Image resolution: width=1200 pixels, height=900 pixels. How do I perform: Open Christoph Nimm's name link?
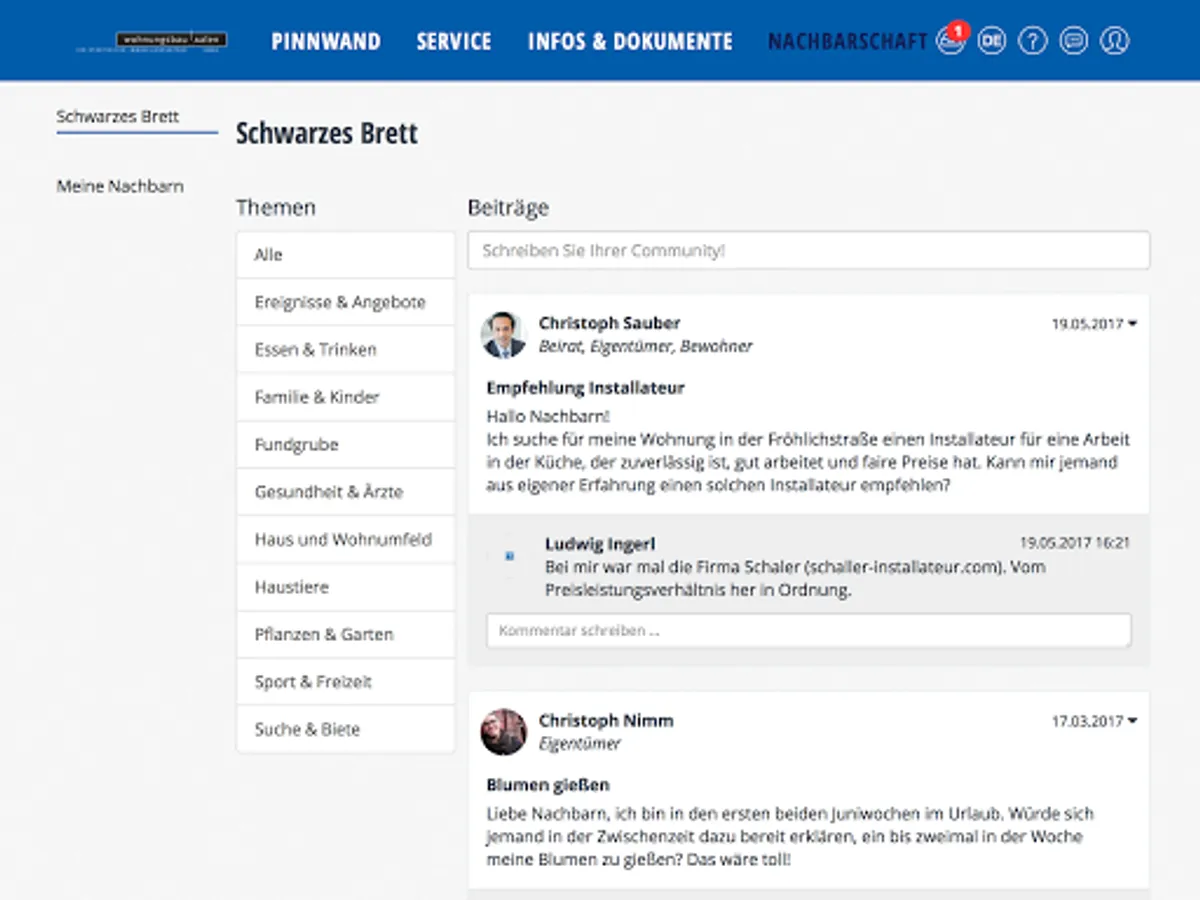[606, 721]
